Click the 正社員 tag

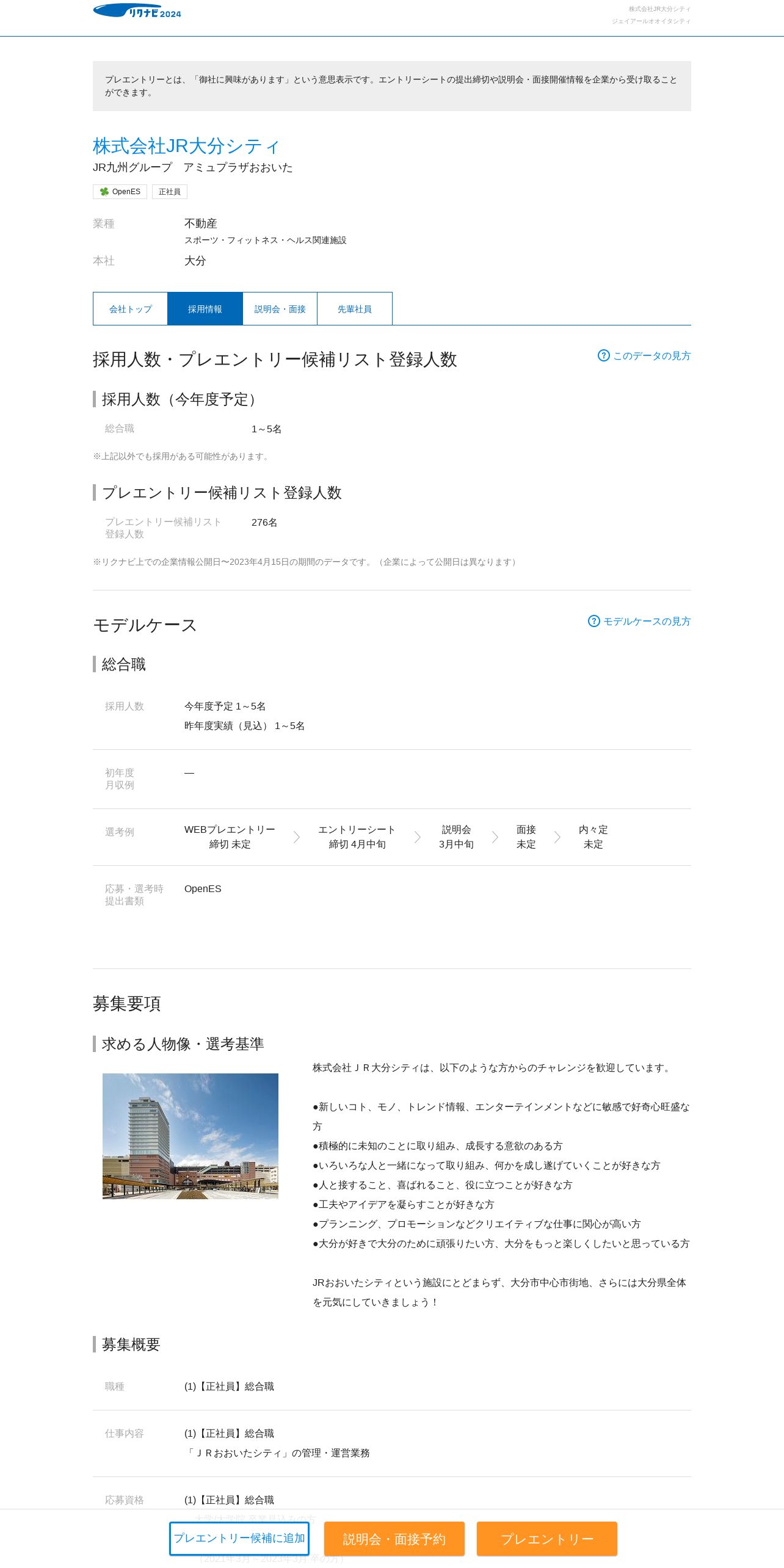click(169, 192)
